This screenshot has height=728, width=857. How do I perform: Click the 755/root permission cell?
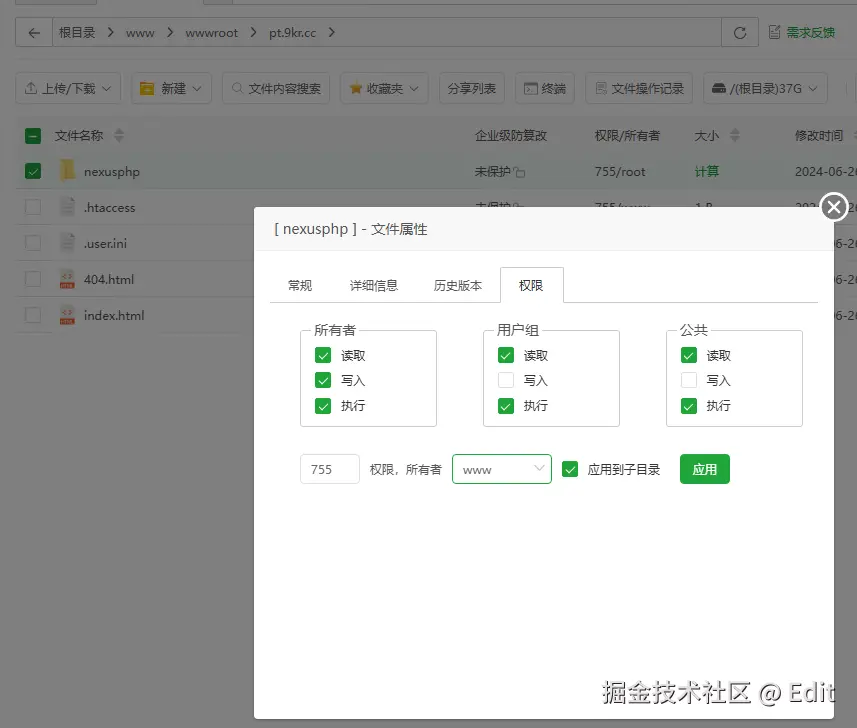(x=620, y=172)
